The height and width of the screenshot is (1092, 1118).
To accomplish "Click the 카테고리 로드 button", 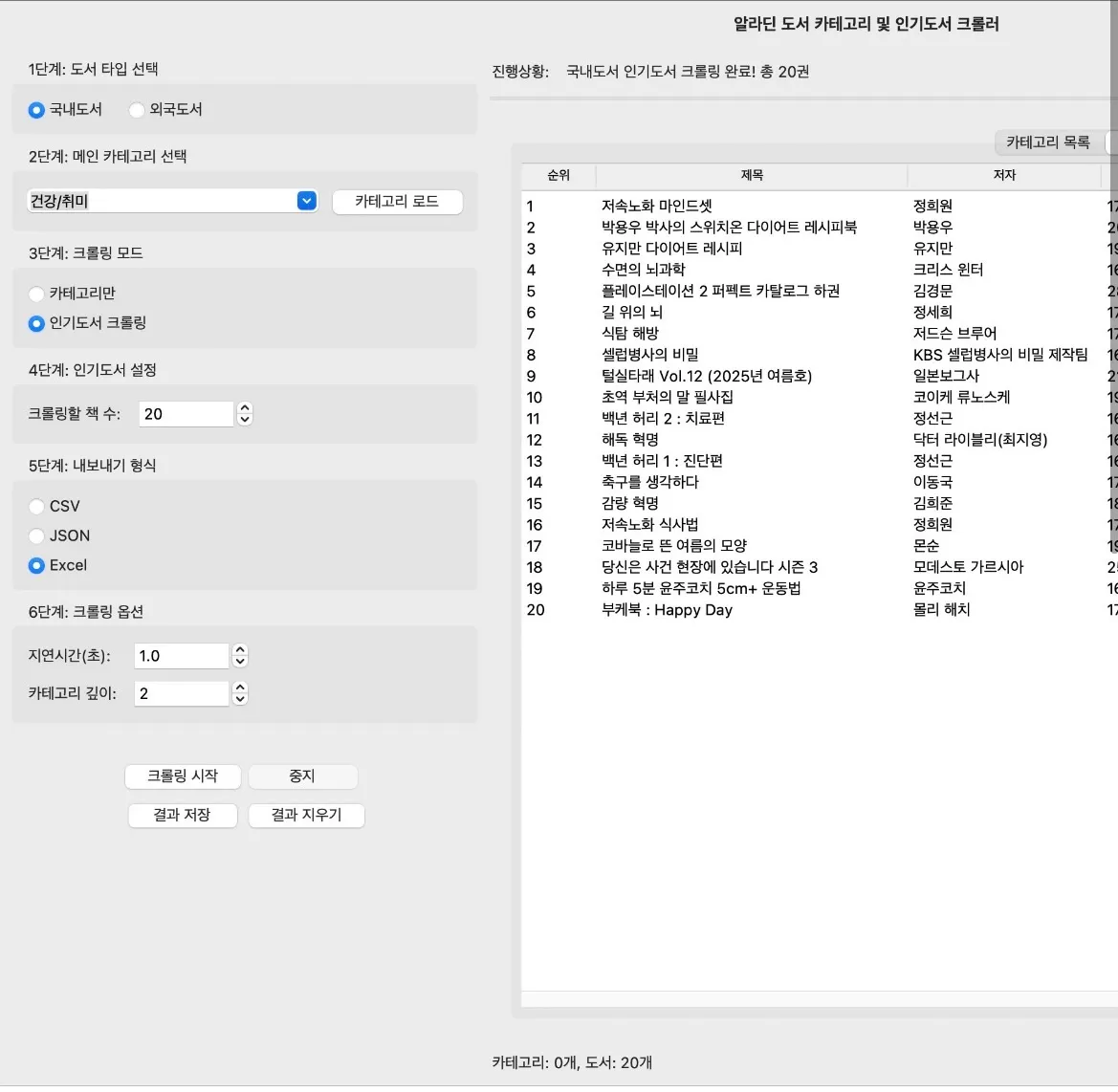I will tap(397, 202).
